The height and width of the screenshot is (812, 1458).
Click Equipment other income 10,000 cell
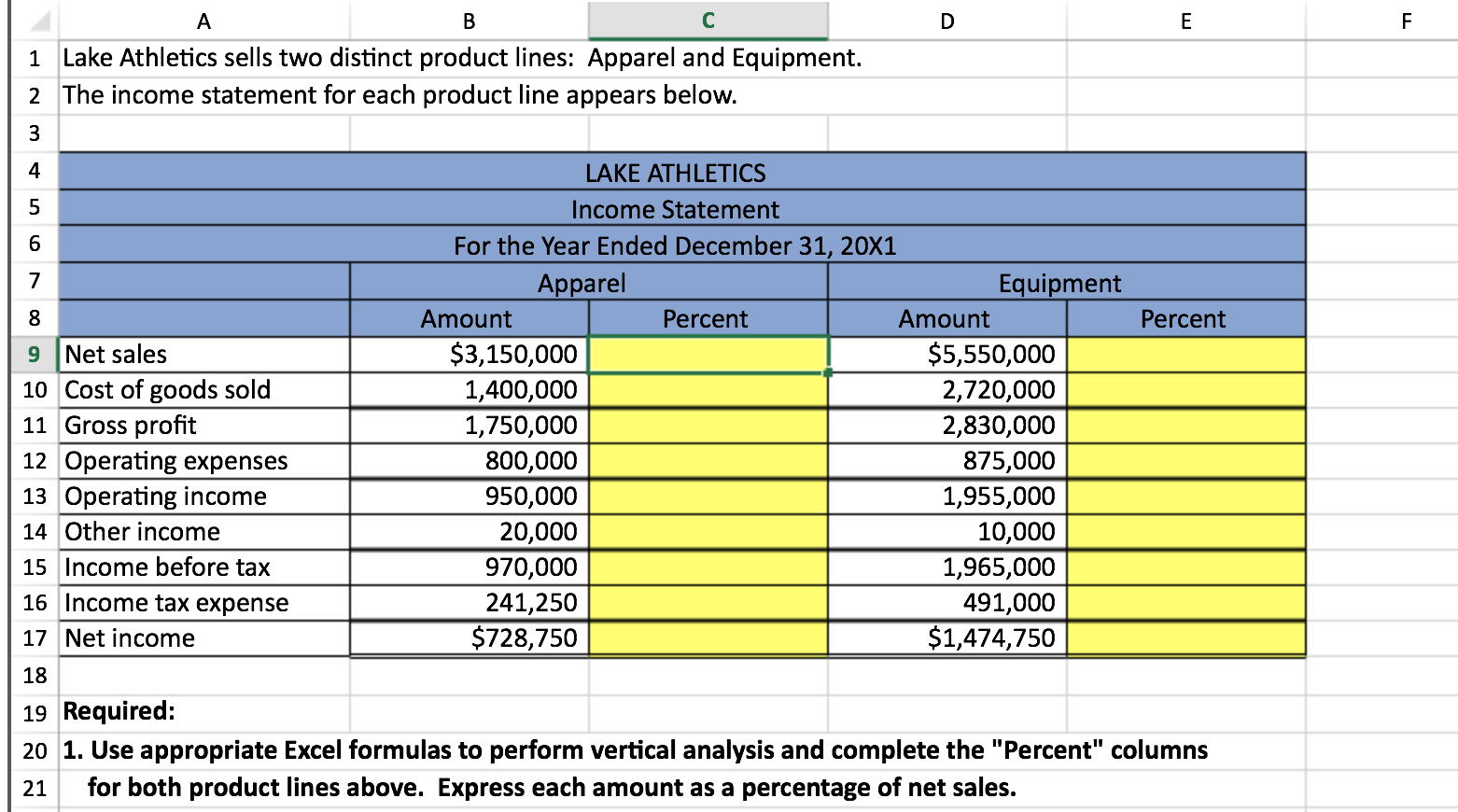947,532
